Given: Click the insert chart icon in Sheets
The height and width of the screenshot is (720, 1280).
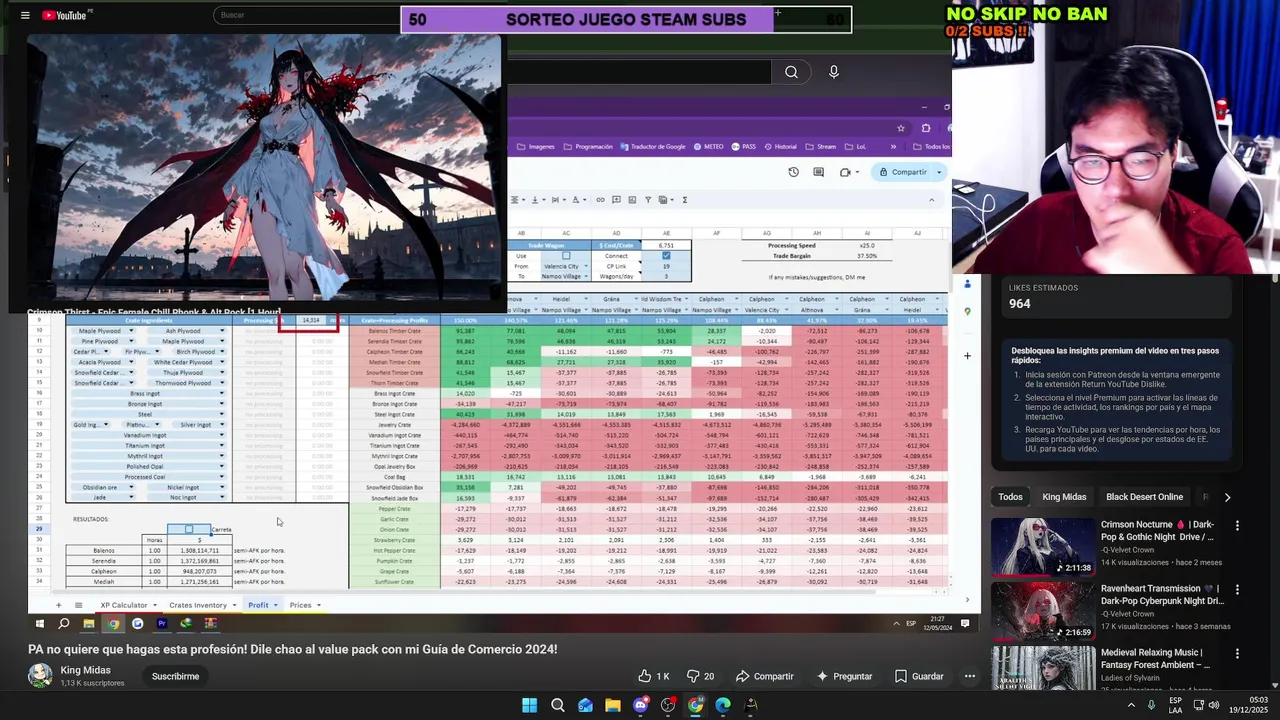Looking at the screenshot, I should tap(632, 200).
